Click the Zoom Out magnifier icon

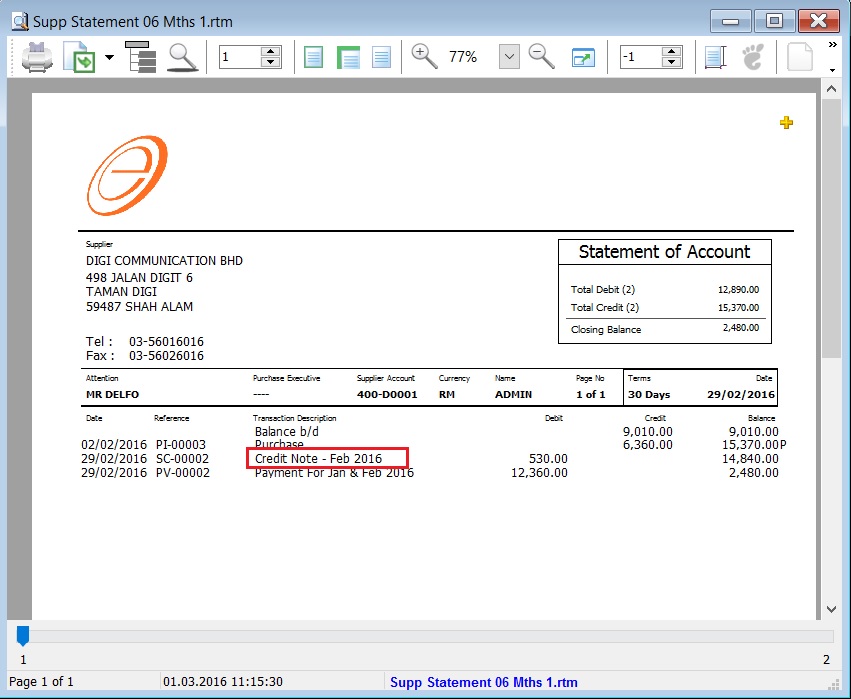541,56
